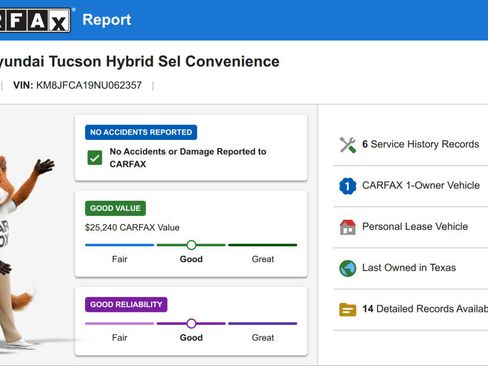
Task: Click the yellow folder Detailed Records icon
Action: point(348,309)
